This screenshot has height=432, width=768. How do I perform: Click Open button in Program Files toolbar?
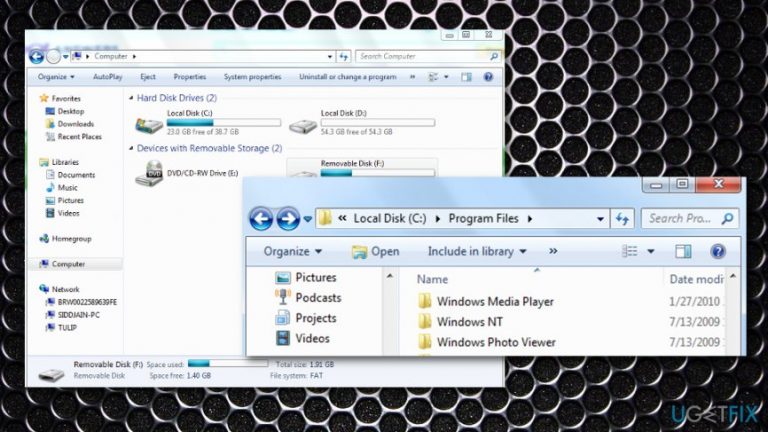376,251
